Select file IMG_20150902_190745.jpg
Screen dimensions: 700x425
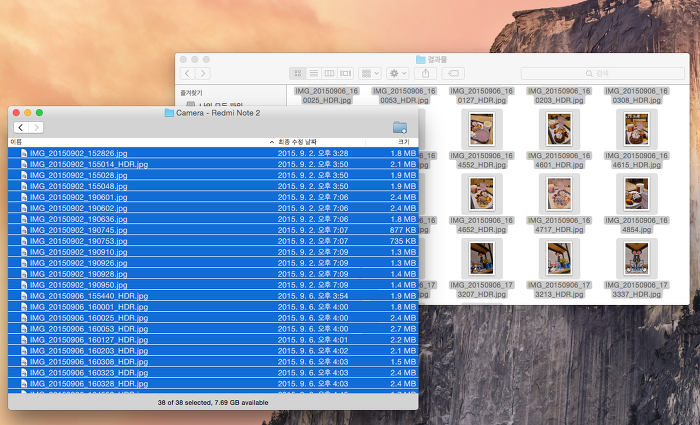[x=213, y=230]
